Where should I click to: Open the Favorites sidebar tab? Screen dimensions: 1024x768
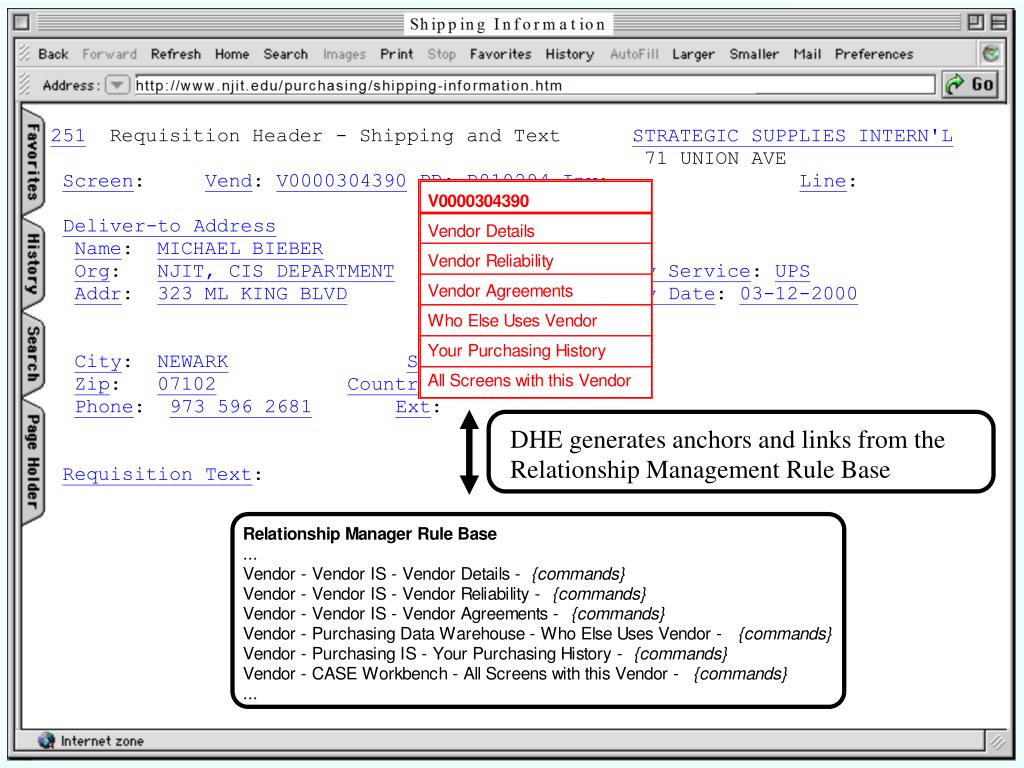click(x=33, y=161)
